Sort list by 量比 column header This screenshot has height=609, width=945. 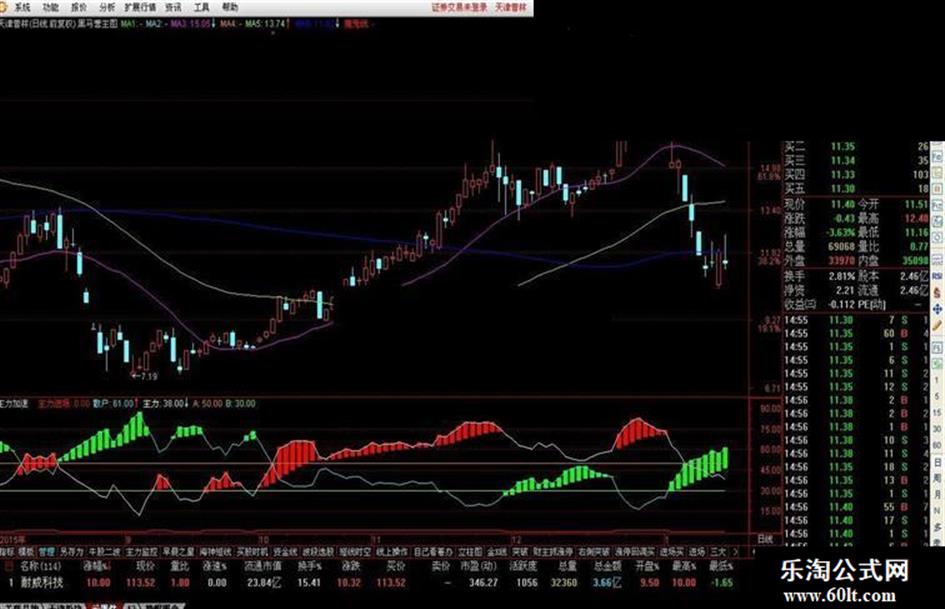click(x=179, y=567)
